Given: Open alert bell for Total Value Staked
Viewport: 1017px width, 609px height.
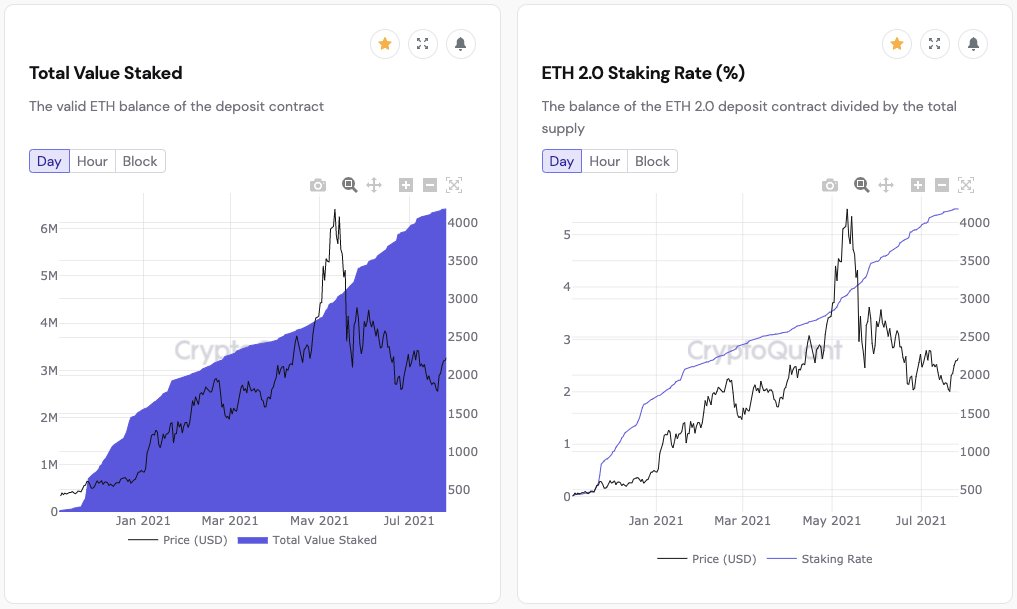Looking at the screenshot, I should pos(460,44).
